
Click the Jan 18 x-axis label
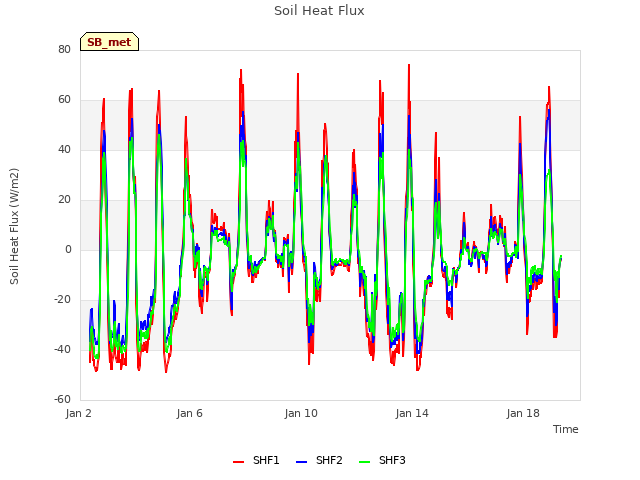523,413
